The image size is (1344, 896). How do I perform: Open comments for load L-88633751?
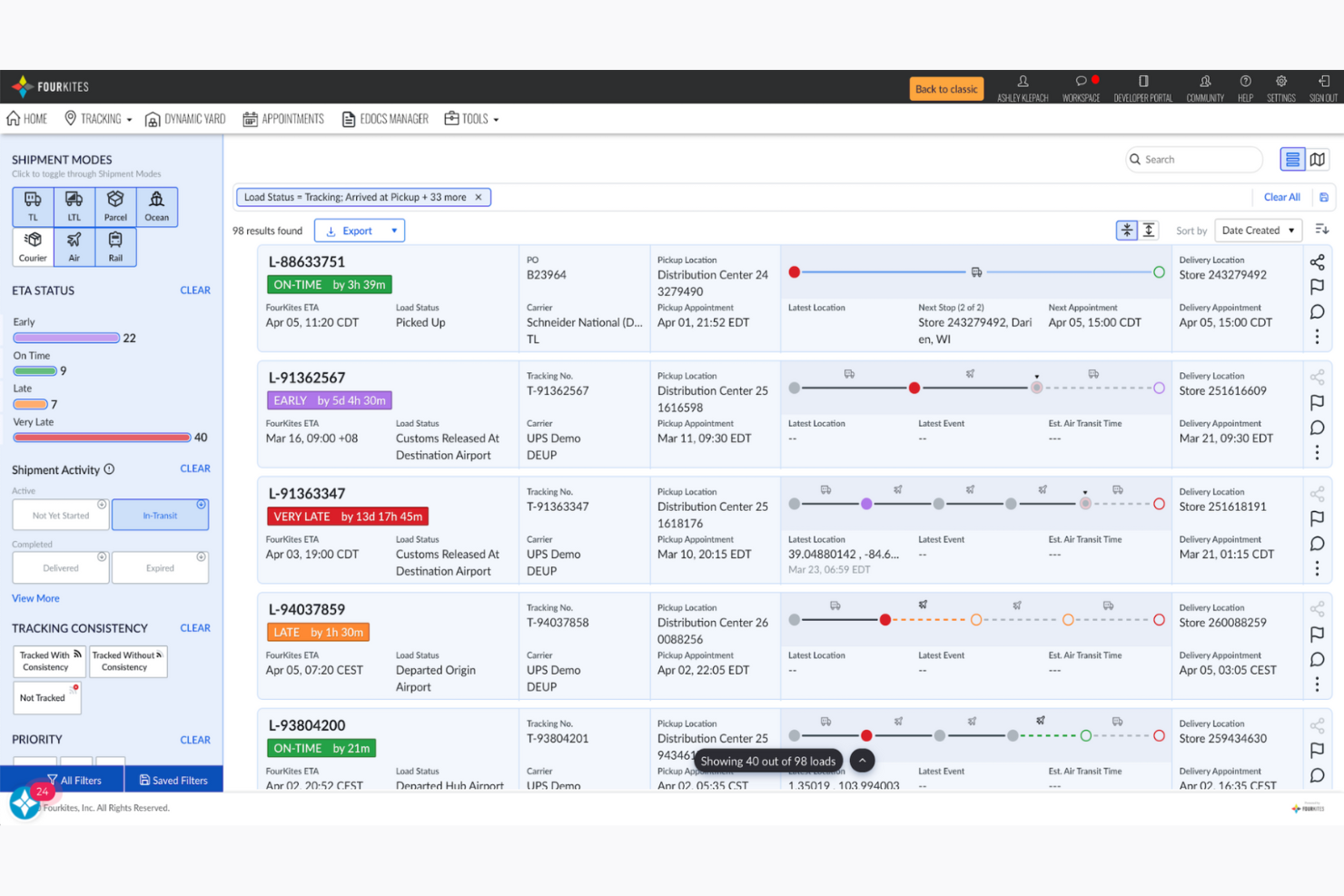(x=1318, y=312)
